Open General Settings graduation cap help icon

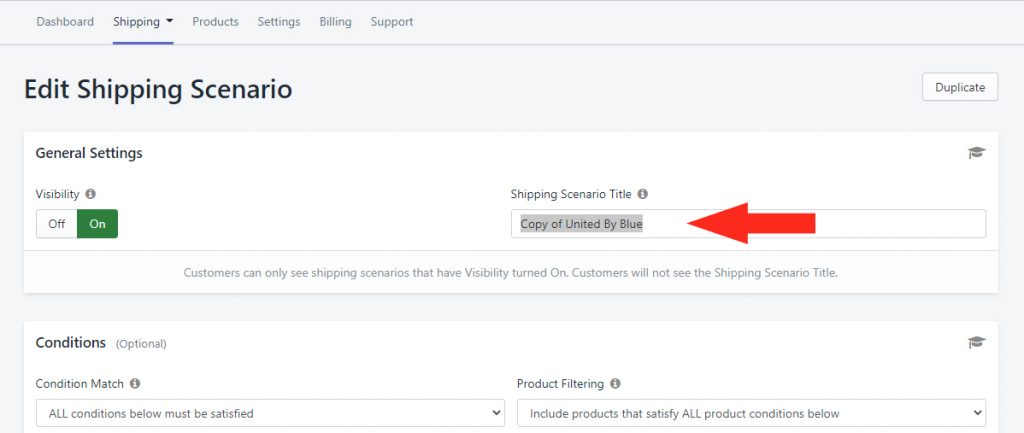click(976, 153)
